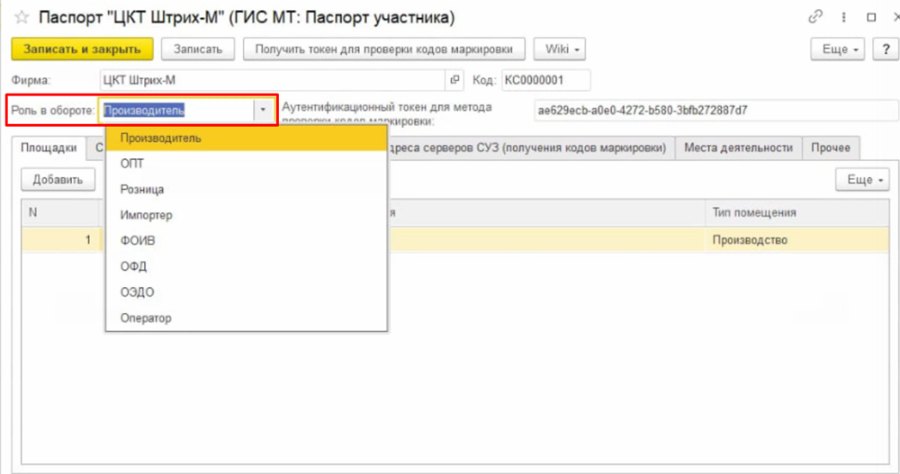
Task: Choose ОФД from the role list
Action: (246, 267)
